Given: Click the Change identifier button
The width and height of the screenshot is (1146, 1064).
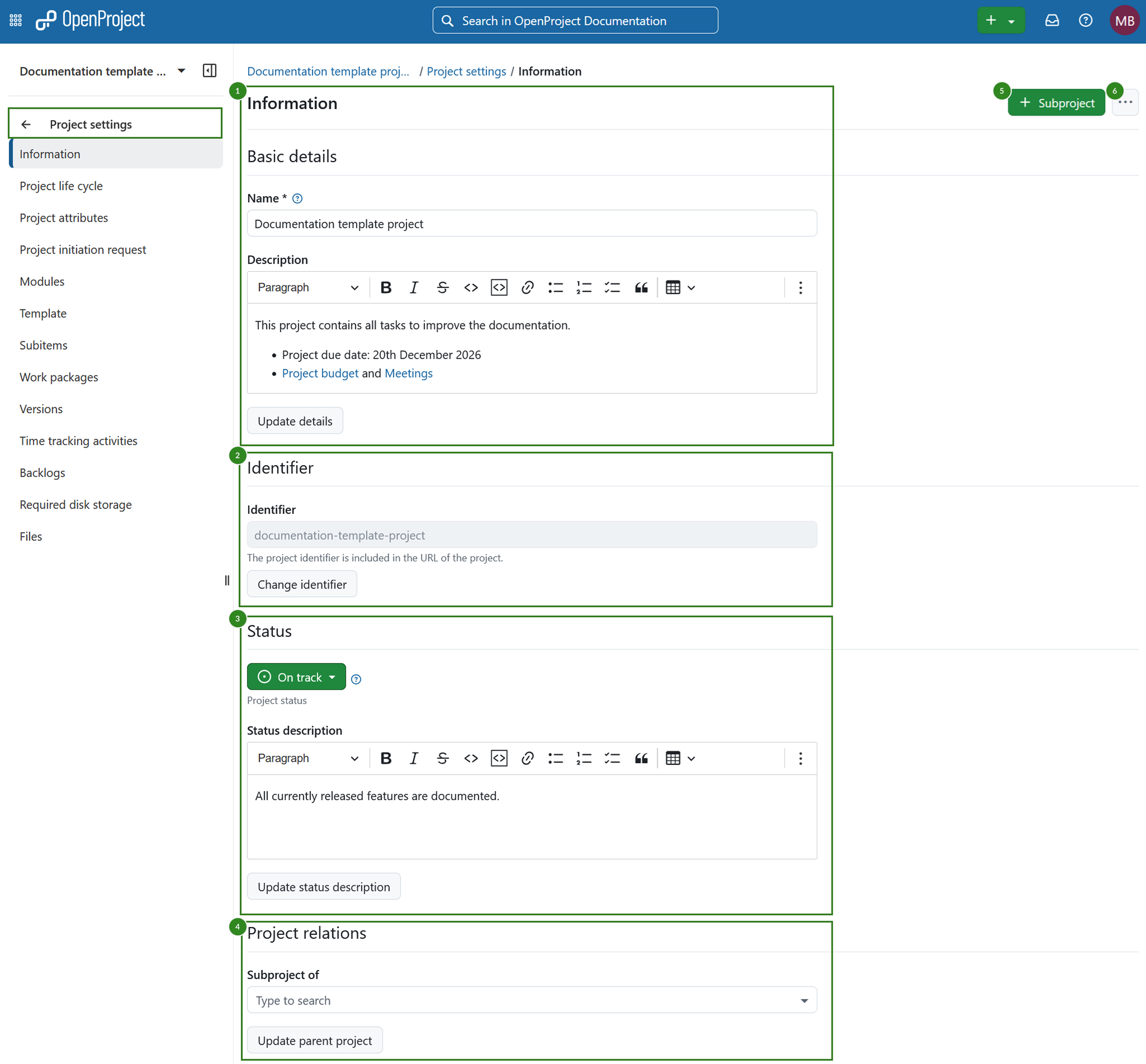Looking at the screenshot, I should click(302, 584).
